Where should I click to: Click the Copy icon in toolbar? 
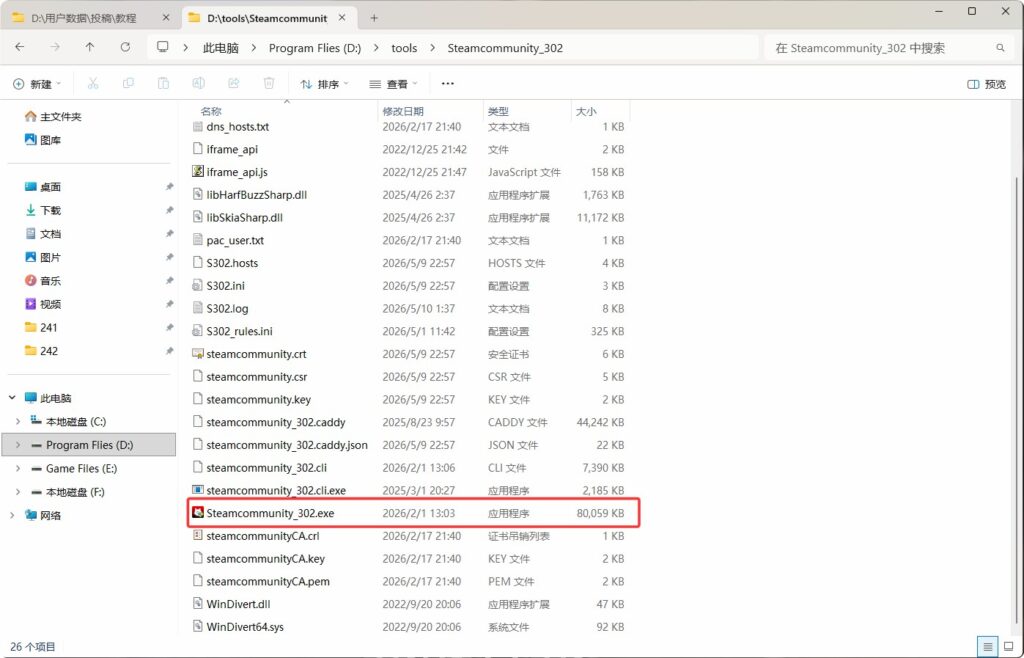pyautogui.click(x=128, y=84)
